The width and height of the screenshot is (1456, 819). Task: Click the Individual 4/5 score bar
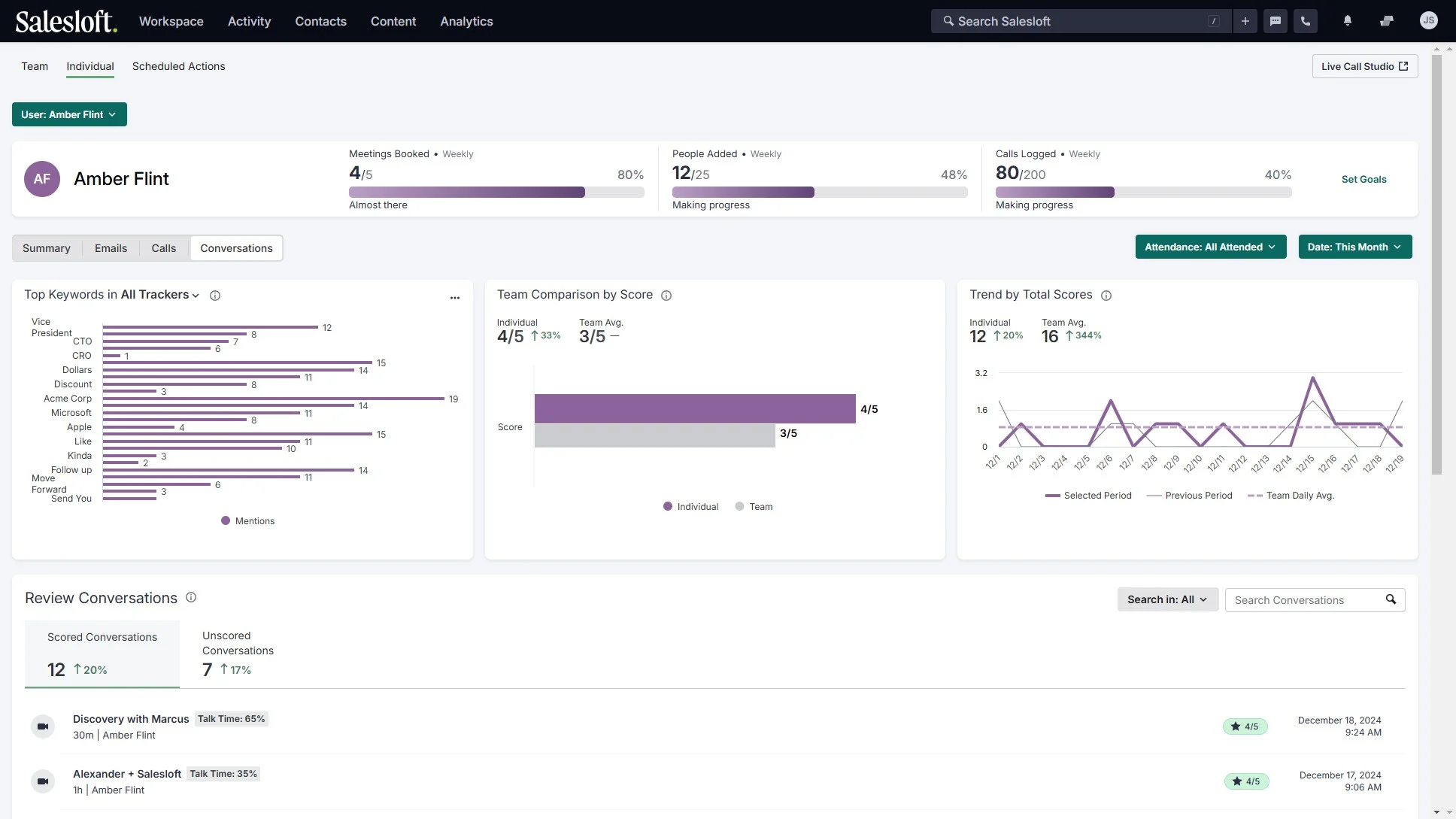pyautogui.click(x=695, y=409)
